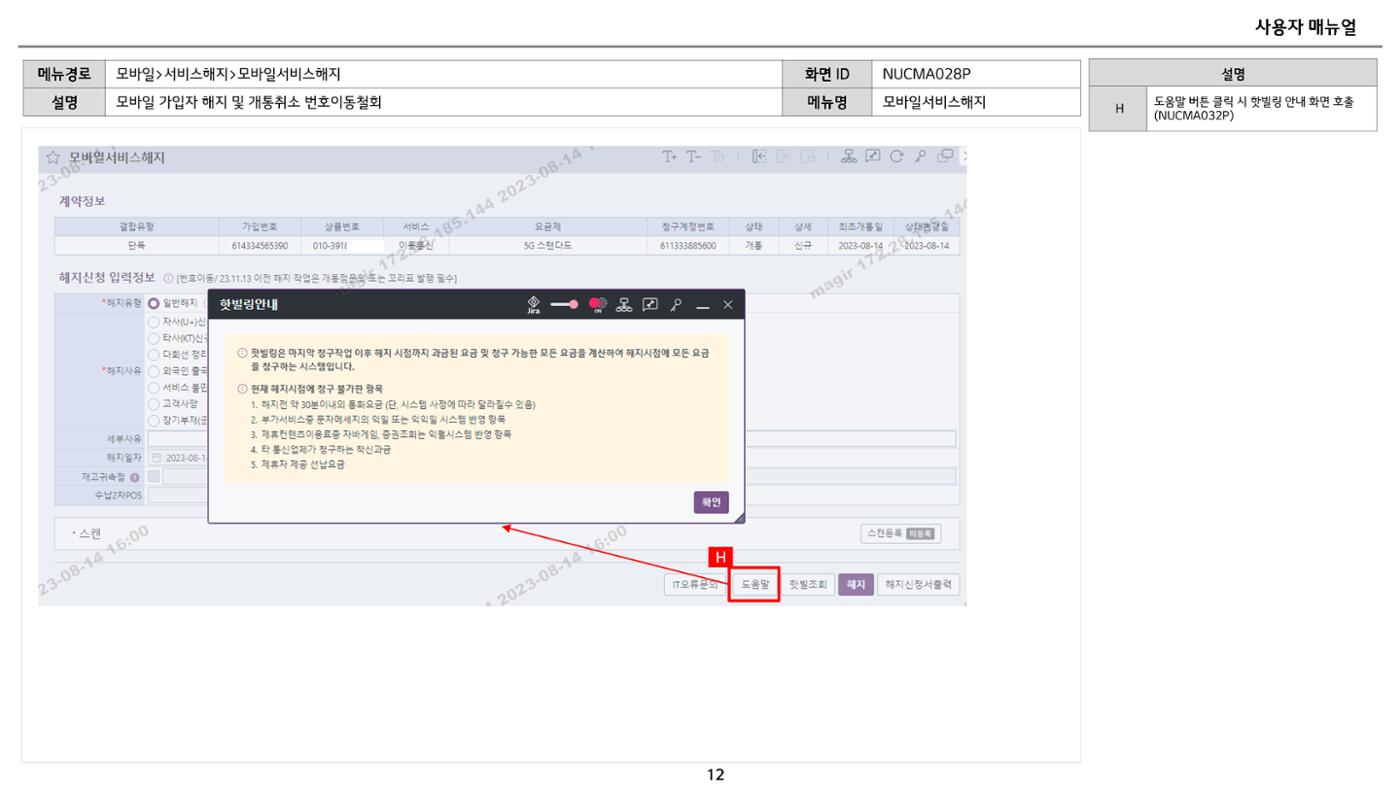Decrease text size with T- icon

692,157
